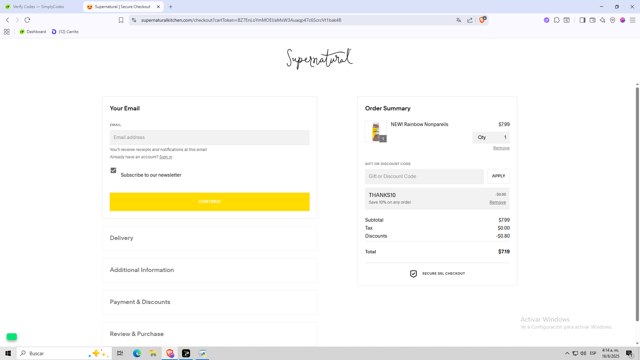The width and height of the screenshot is (640, 360).
Task: Focus the Email address field
Action: click(209, 138)
